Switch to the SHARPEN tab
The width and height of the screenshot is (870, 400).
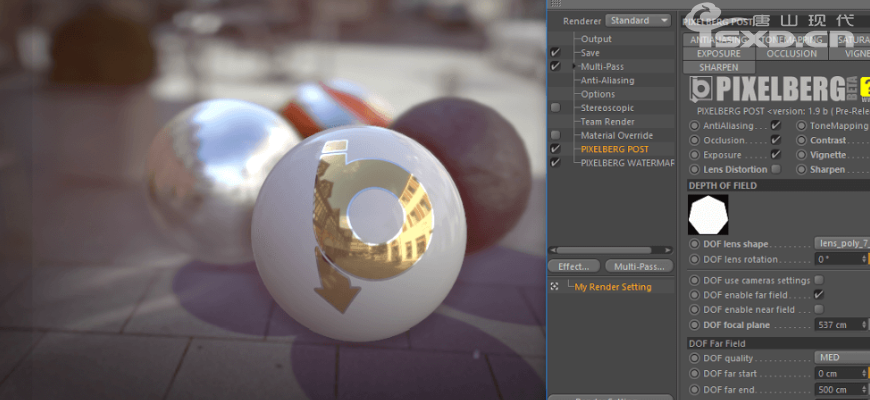(719, 67)
